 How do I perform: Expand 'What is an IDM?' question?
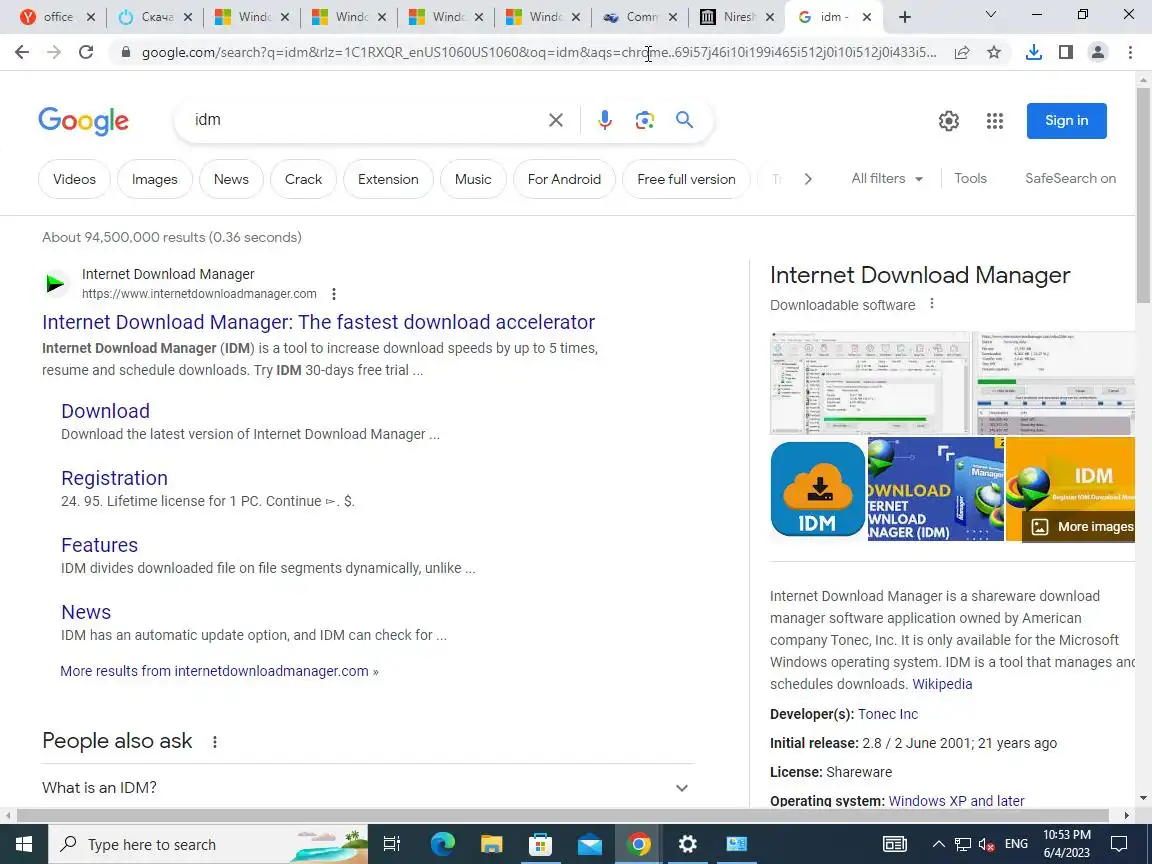tap(367, 788)
